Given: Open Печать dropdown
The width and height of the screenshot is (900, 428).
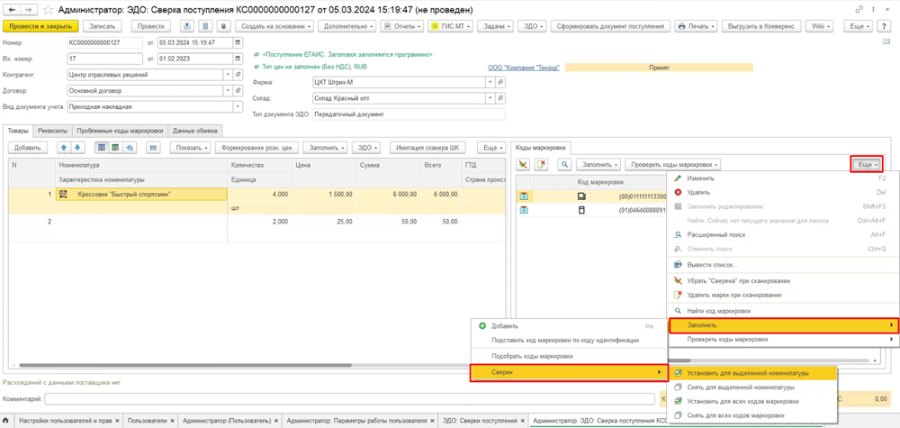Looking at the screenshot, I should click(696, 26).
